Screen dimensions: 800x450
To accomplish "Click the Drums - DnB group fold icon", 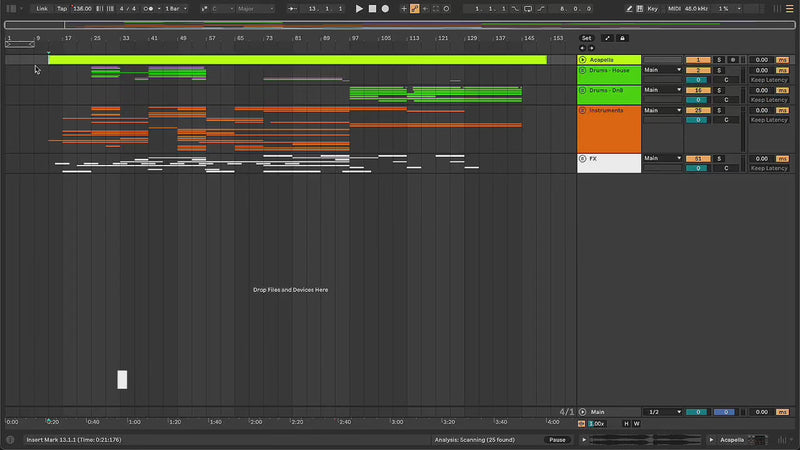I will tap(582, 90).
